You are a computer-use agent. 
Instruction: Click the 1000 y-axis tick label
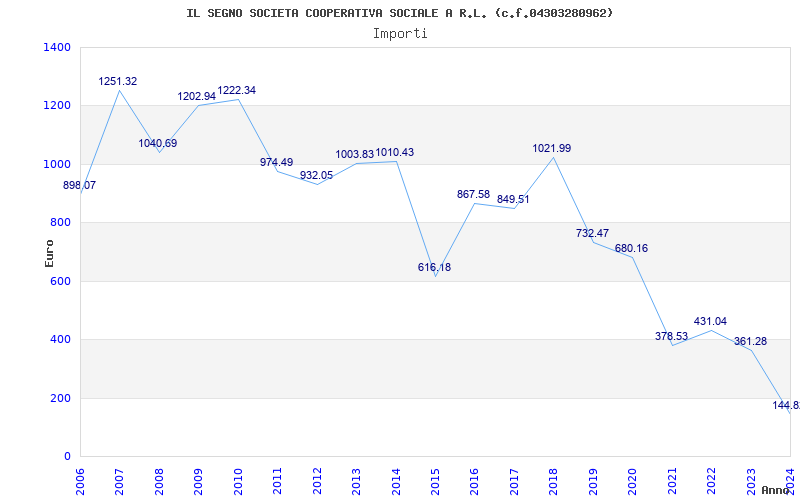click(x=57, y=164)
